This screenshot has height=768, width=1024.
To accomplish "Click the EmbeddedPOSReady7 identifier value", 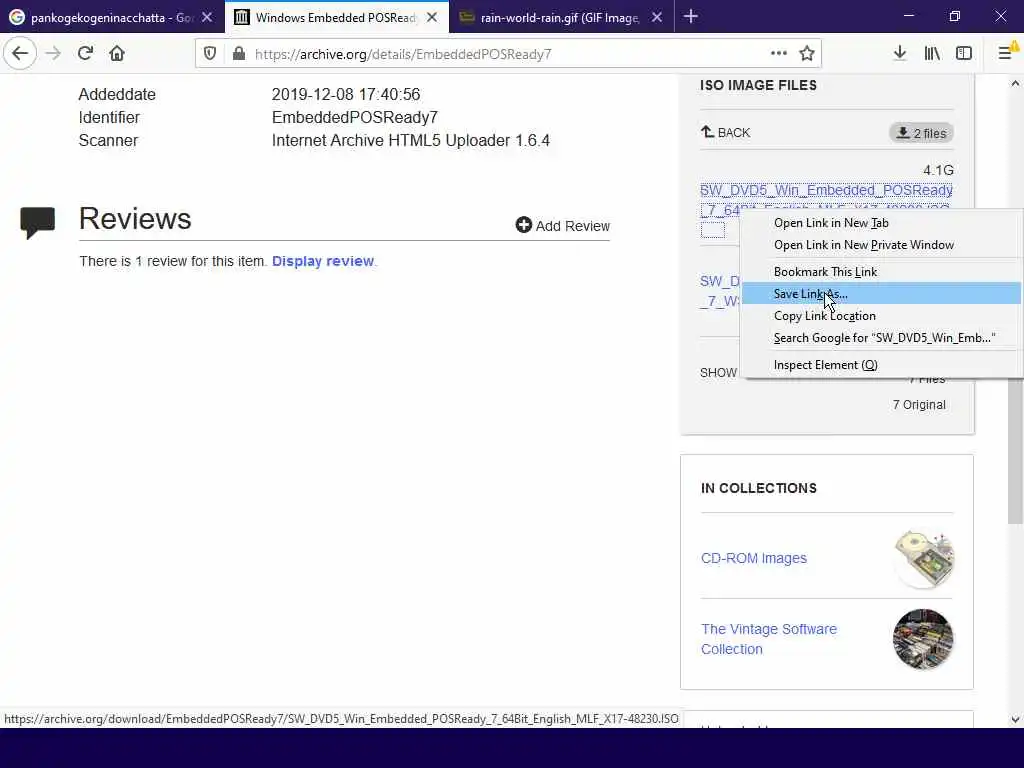I will (x=355, y=118).
